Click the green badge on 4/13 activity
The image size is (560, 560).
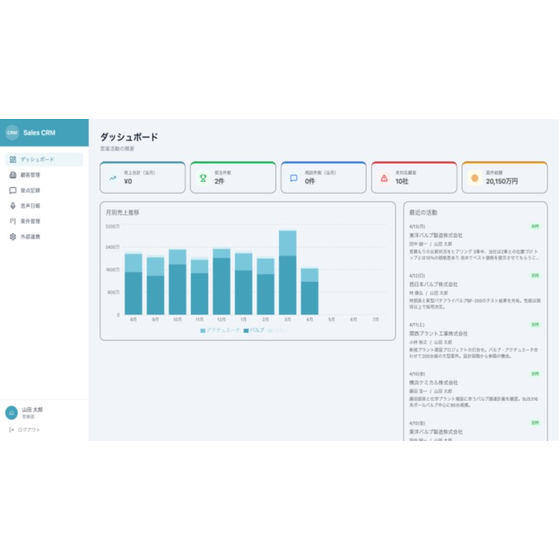pyautogui.click(x=535, y=226)
